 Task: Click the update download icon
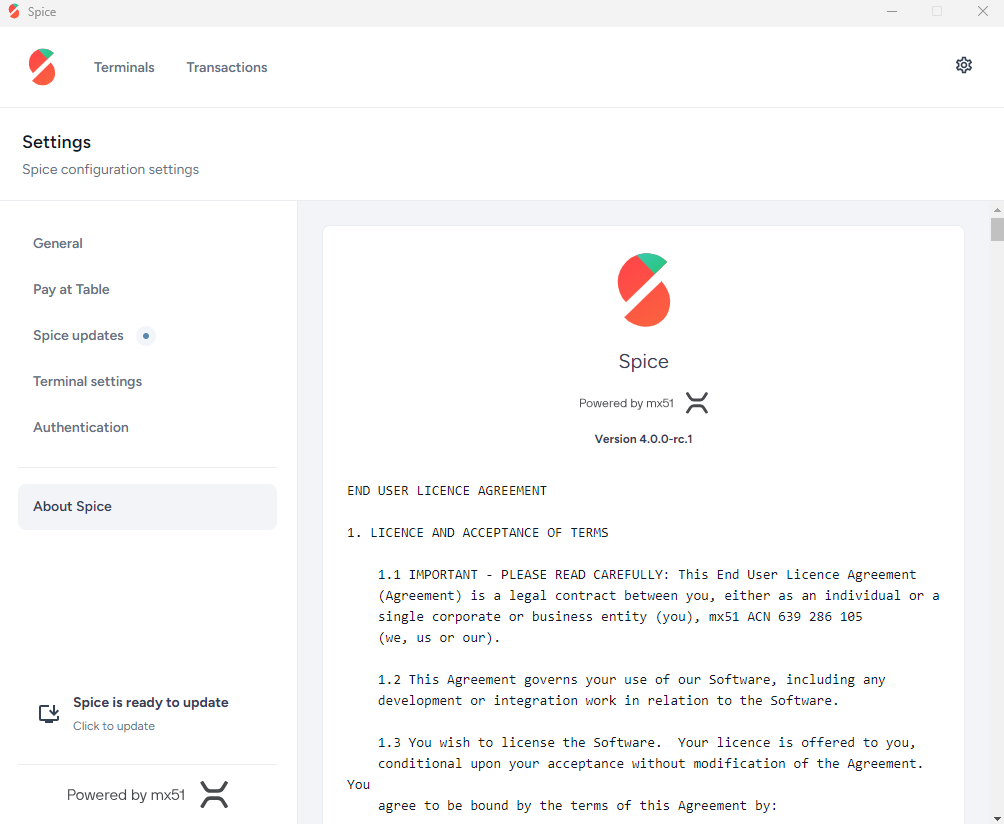click(x=49, y=713)
